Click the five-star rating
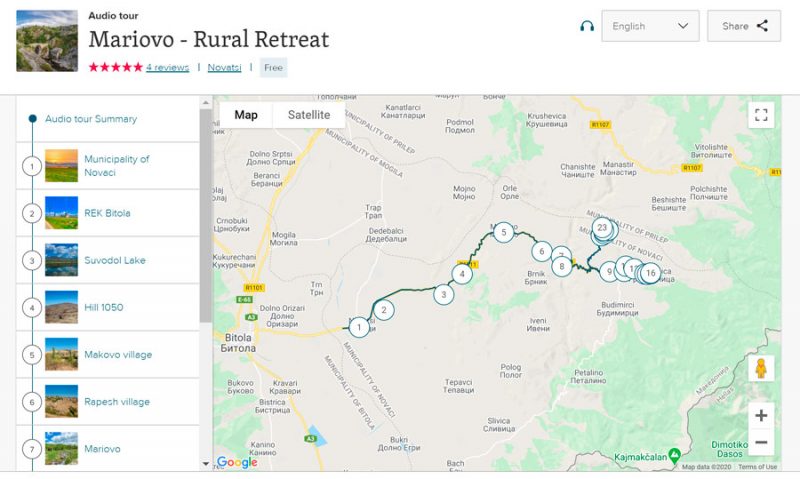The height and width of the screenshot is (479, 800). 115,68
